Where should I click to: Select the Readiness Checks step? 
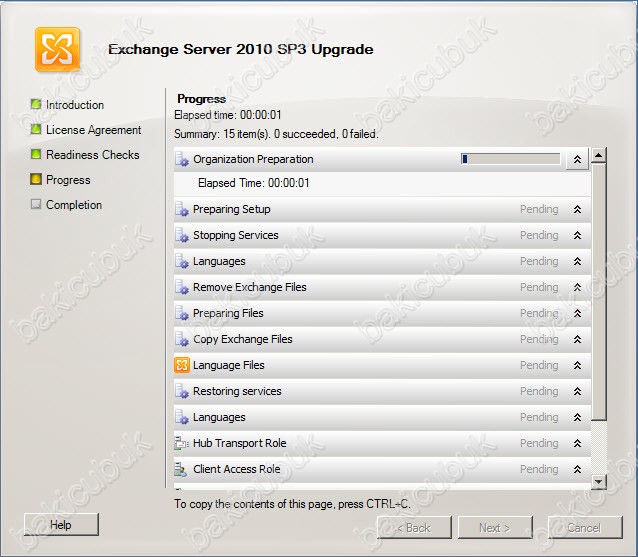pos(93,155)
